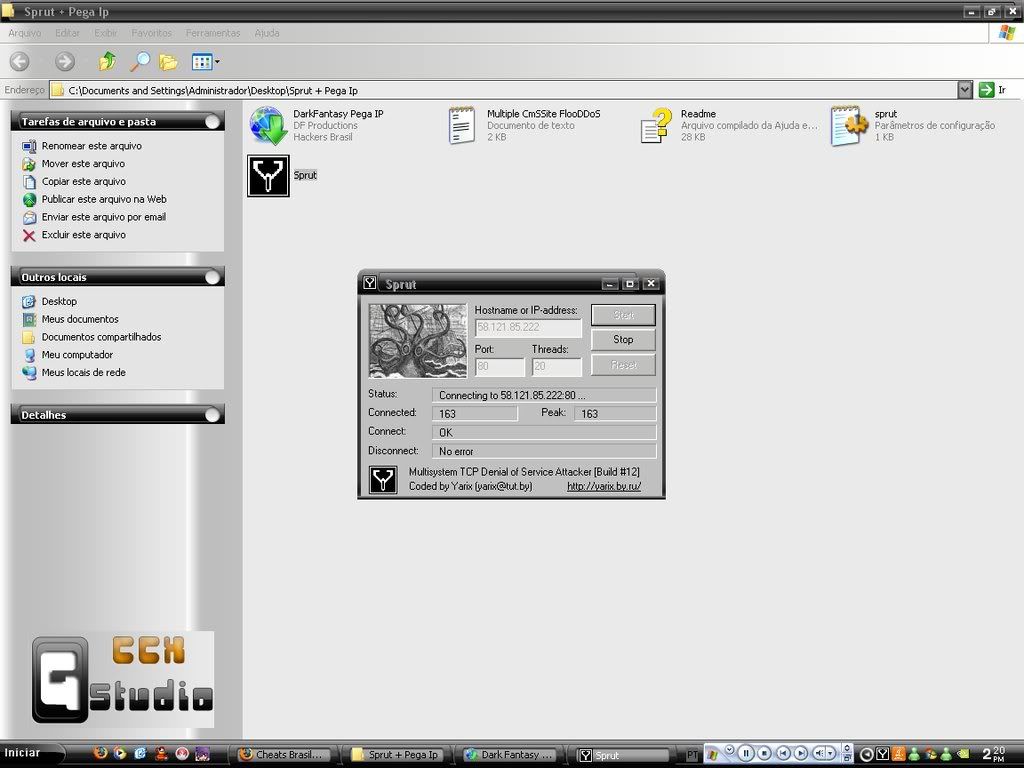
Task: Collapse Tarefas de arquivo e pasta panel
Action: [x=212, y=121]
